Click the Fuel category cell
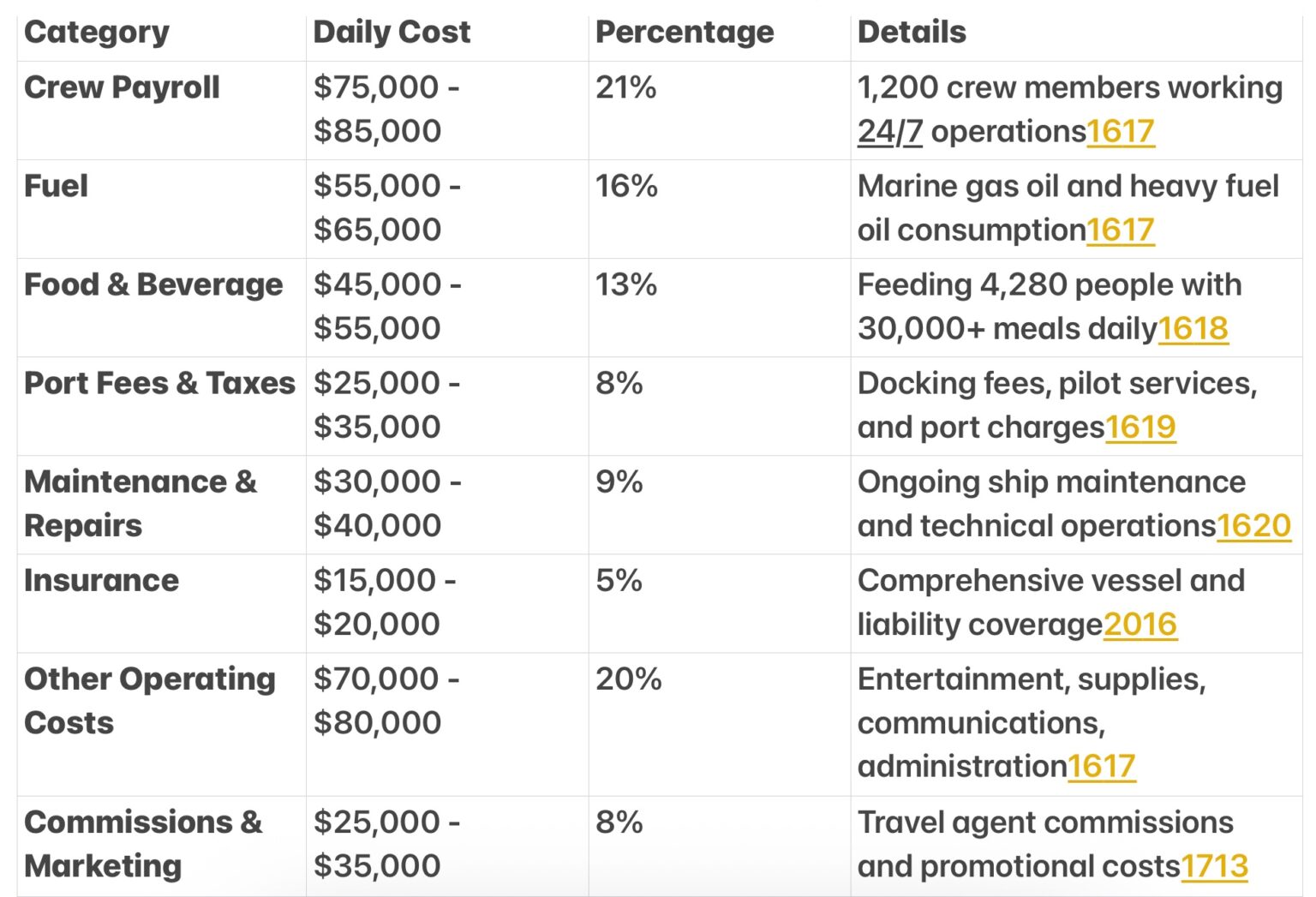The image size is (1316, 897). pyautogui.click(x=57, y=187)
